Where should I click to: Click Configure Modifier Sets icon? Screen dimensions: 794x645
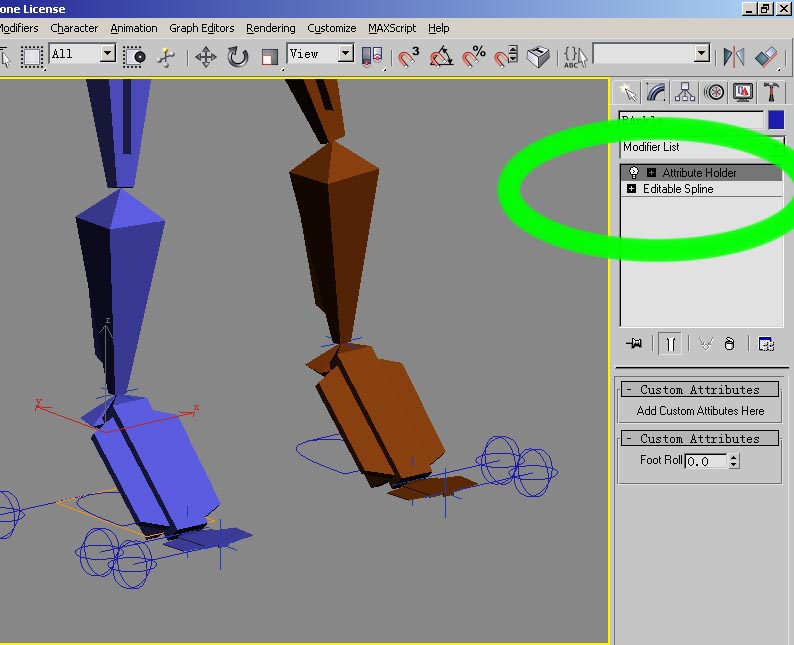point(766,343)
